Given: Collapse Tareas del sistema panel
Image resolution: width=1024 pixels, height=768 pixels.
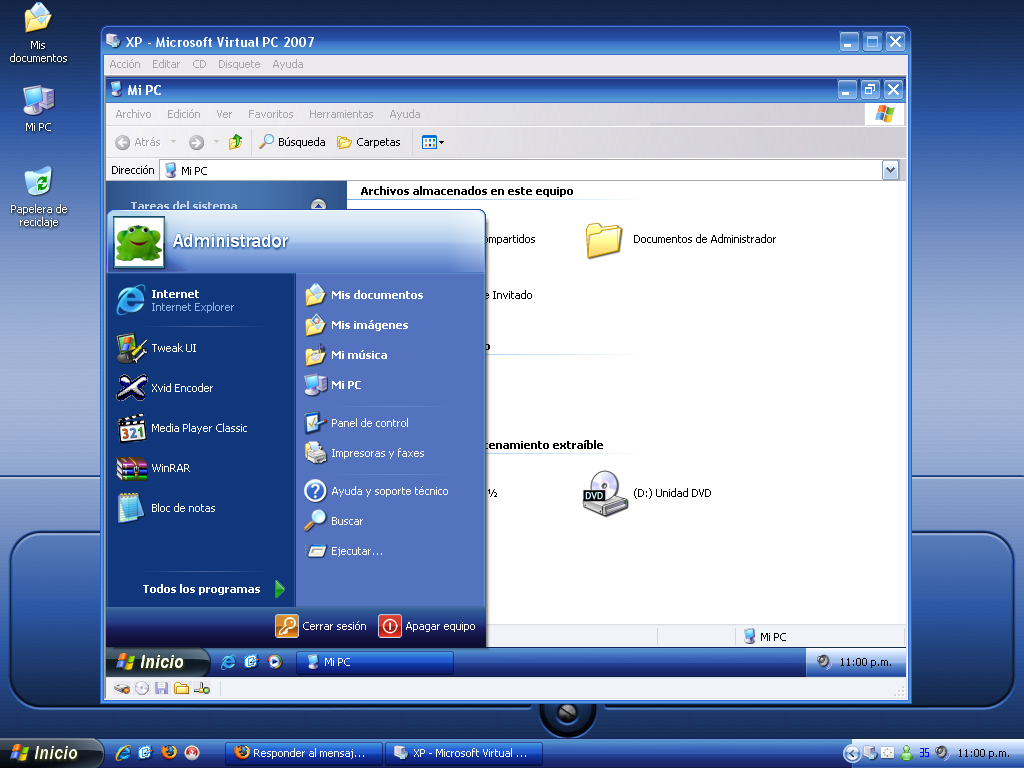Looking at the screenshot, I should click(x=318, y=205).
